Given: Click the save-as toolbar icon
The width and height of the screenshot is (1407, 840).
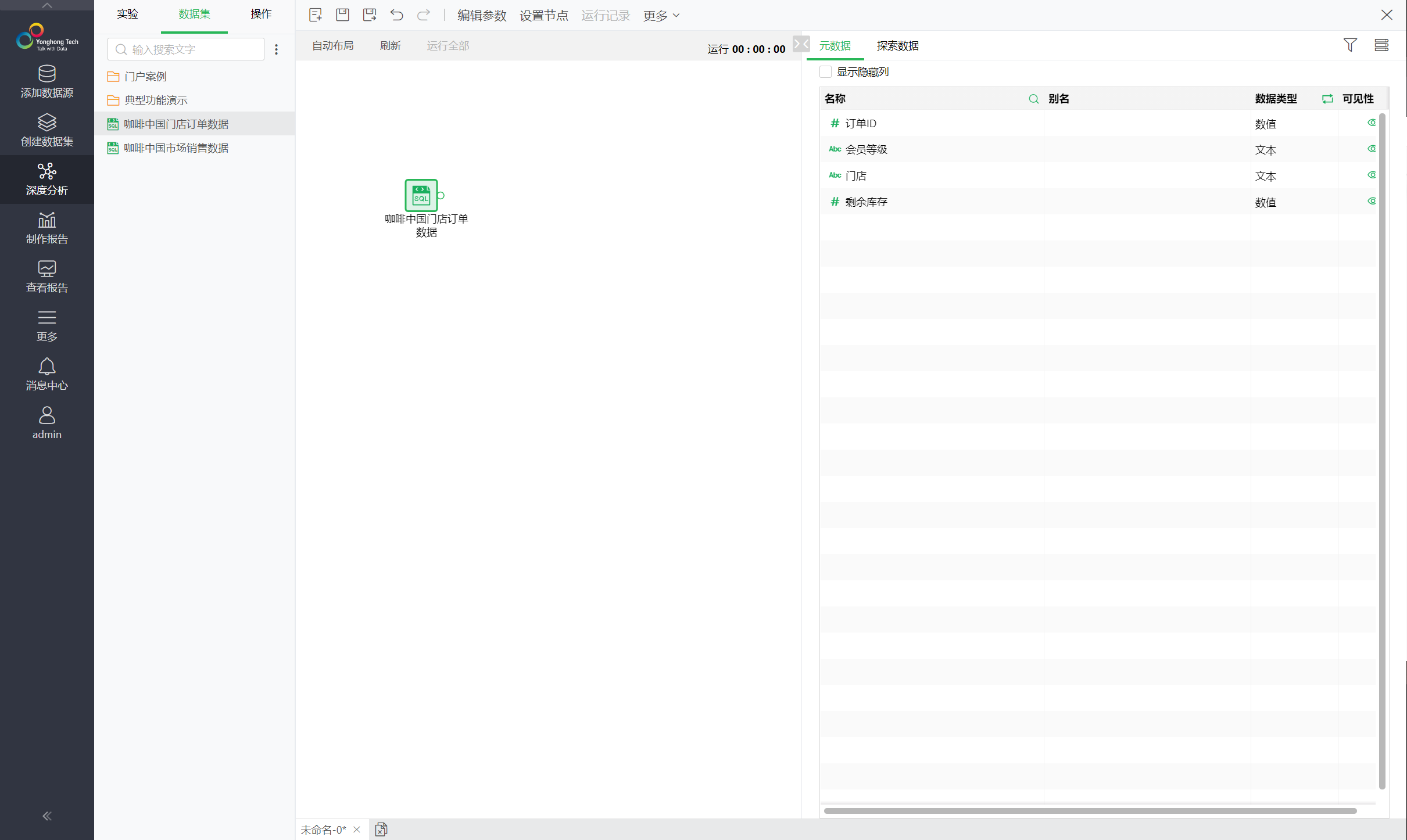Looking at the screenshot, I should click(370, 15).
